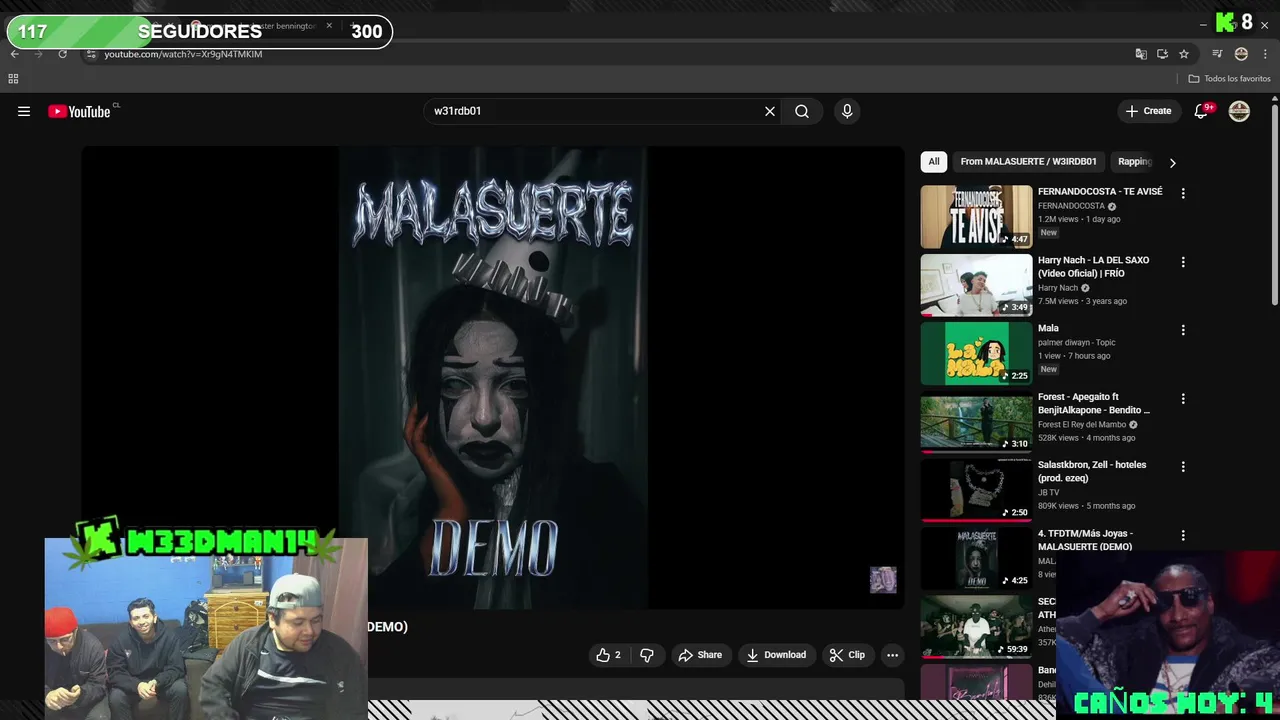
Task: Like the video with the thumbs up
Action: [608, 655]
